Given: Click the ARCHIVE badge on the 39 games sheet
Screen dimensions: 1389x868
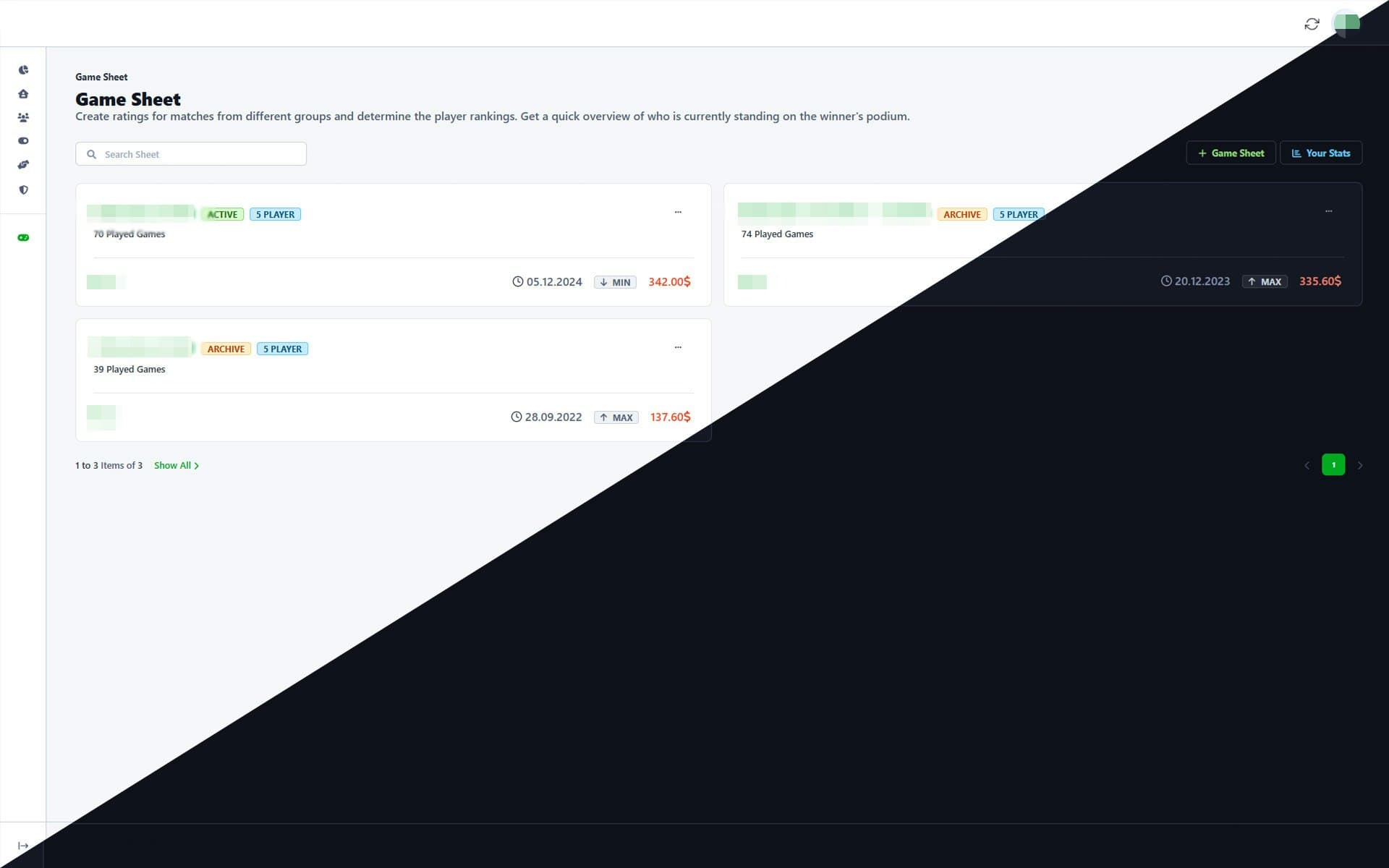Looking at the screenshot, I should point(226,349).
